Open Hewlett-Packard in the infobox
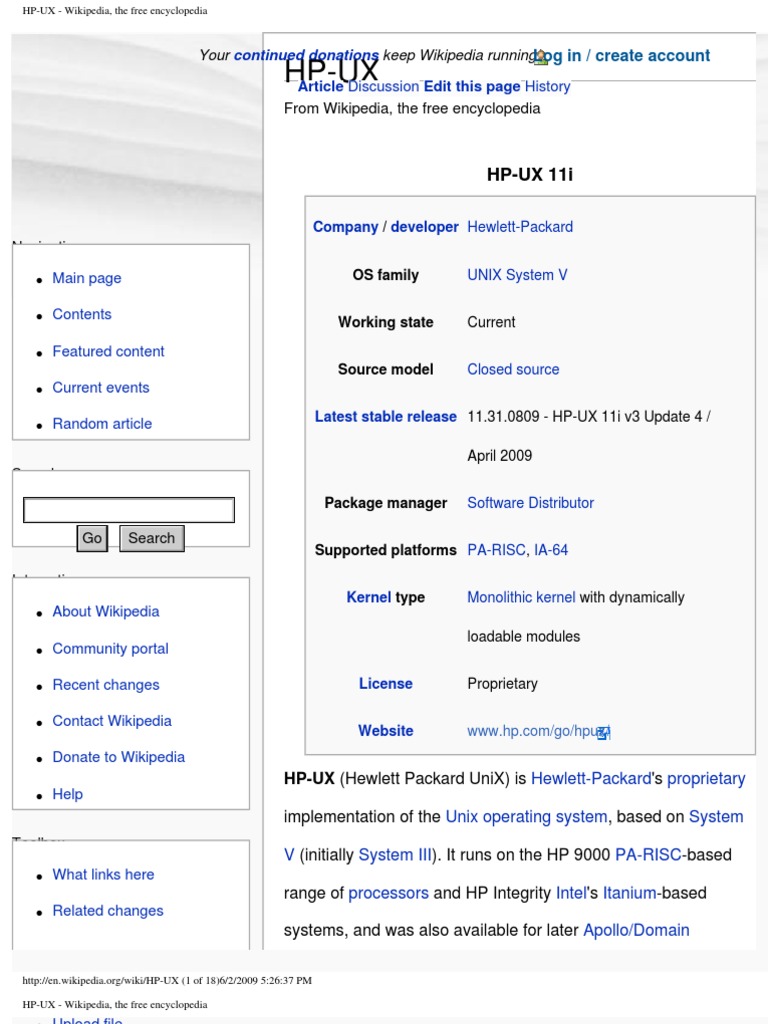768x1024 pixels. tap(520, 227)
